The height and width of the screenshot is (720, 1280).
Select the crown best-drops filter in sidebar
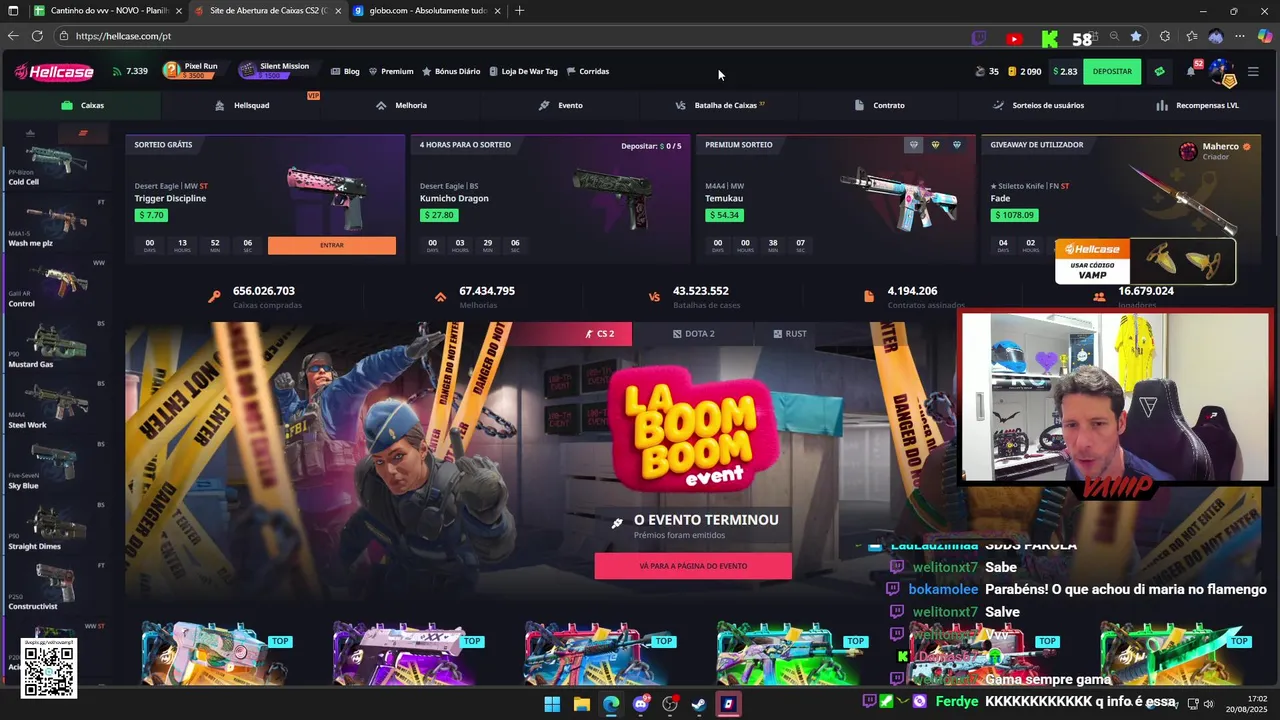click(30, 133)
